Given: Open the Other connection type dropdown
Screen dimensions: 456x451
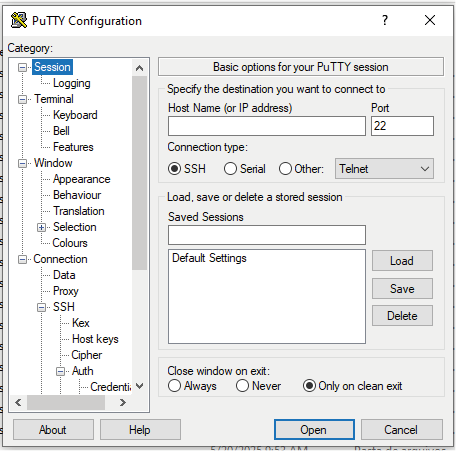Looking at the screenshot, I should point(384,169).
